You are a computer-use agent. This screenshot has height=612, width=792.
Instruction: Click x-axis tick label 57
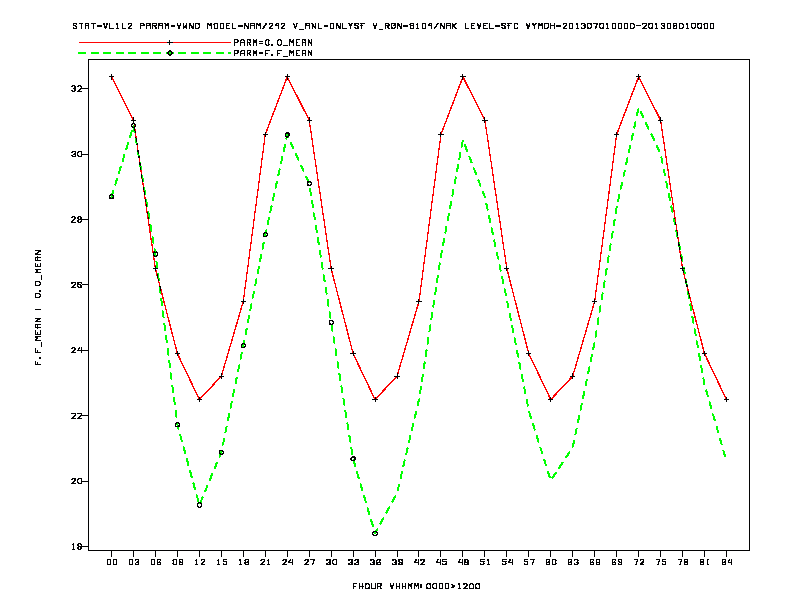click(x=529, y=562)
